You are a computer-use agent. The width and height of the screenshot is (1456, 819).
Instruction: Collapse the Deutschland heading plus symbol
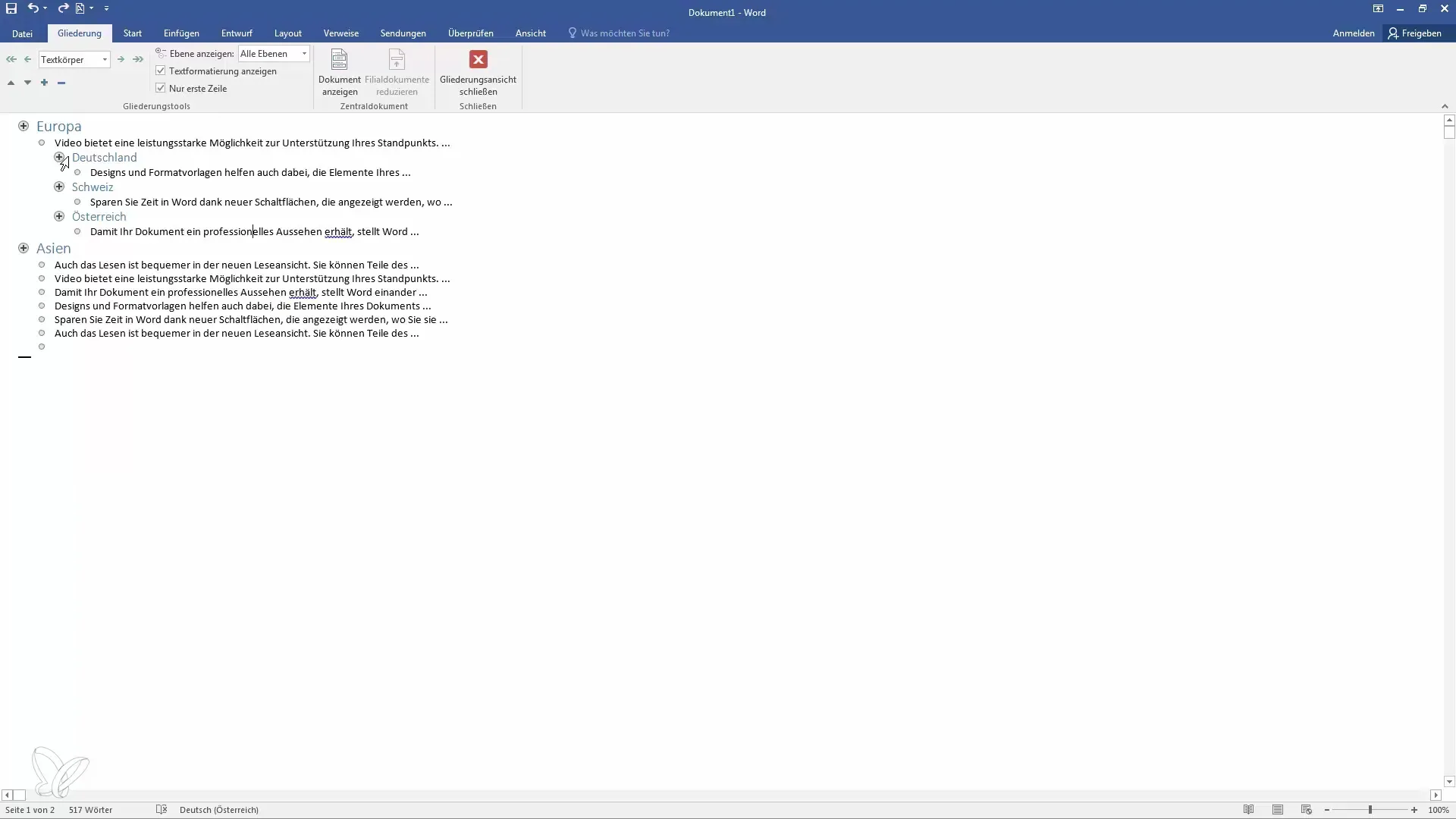[59, 157]
